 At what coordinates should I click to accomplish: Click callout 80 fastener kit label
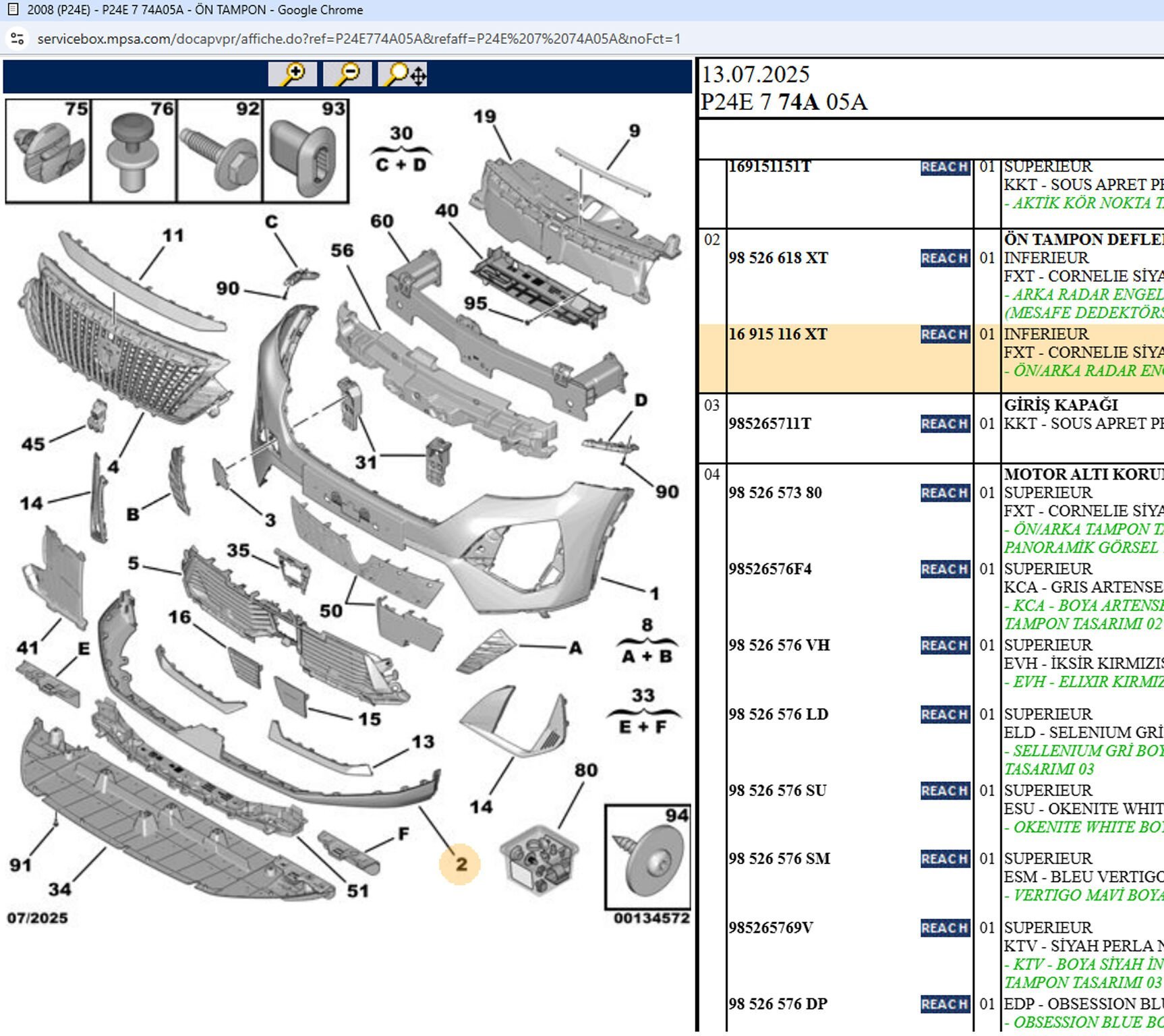coord(585,770)
